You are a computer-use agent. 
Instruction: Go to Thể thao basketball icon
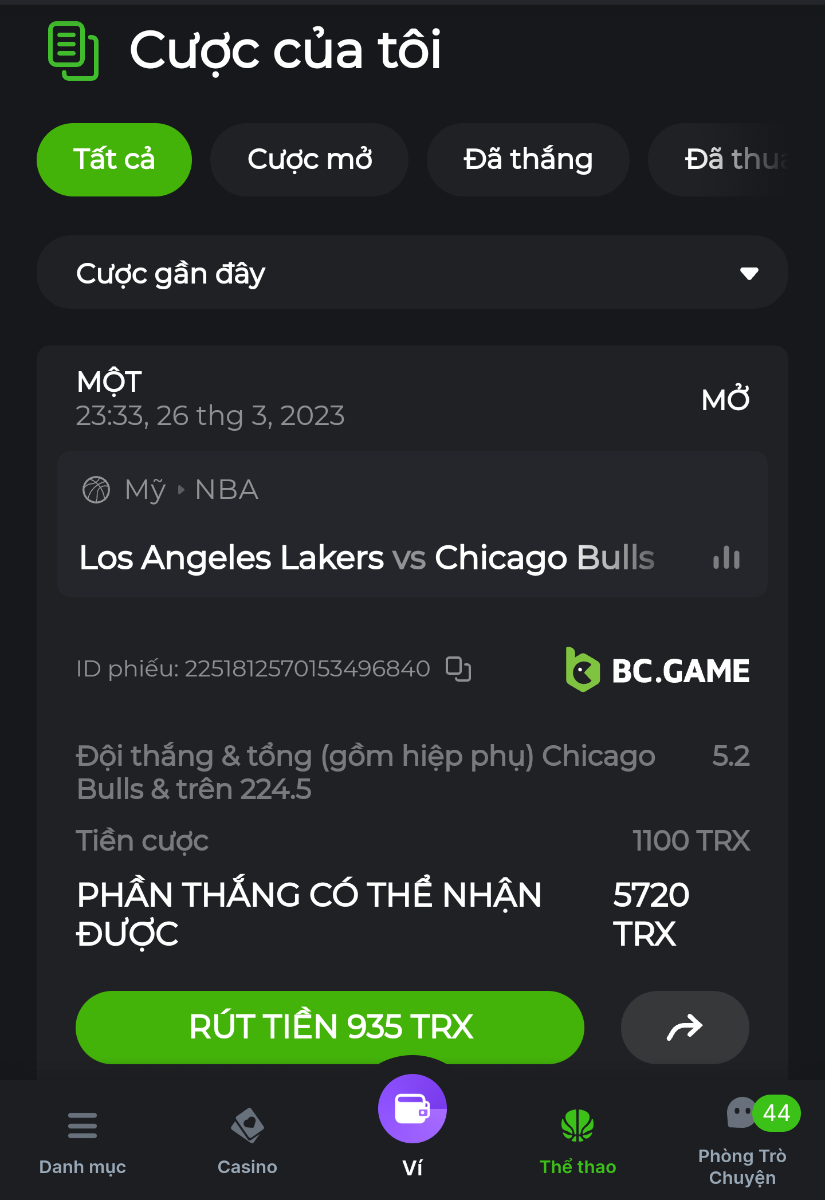coord(577,1126)
